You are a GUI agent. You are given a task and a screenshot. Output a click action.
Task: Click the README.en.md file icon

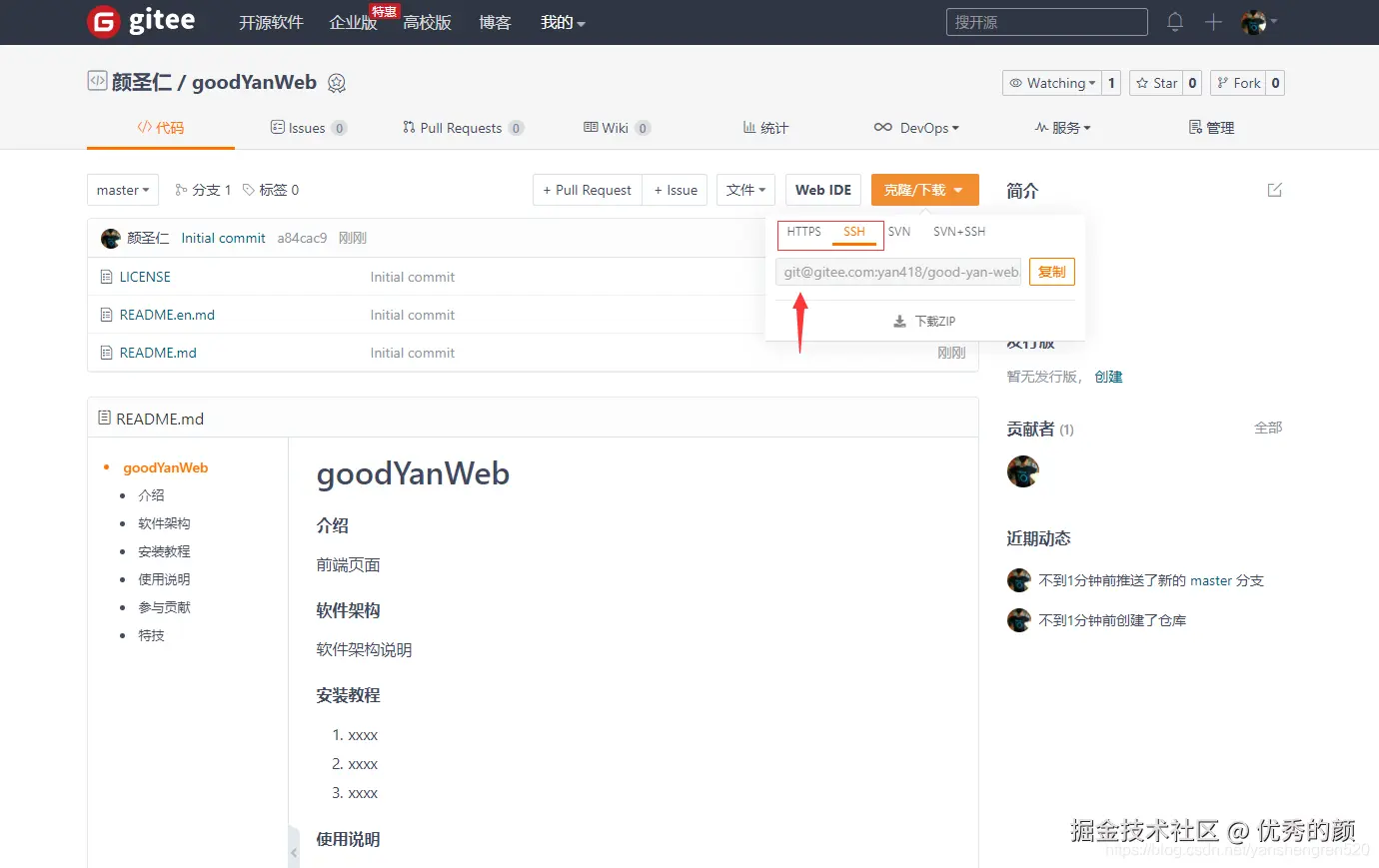(x=106, y=315)
